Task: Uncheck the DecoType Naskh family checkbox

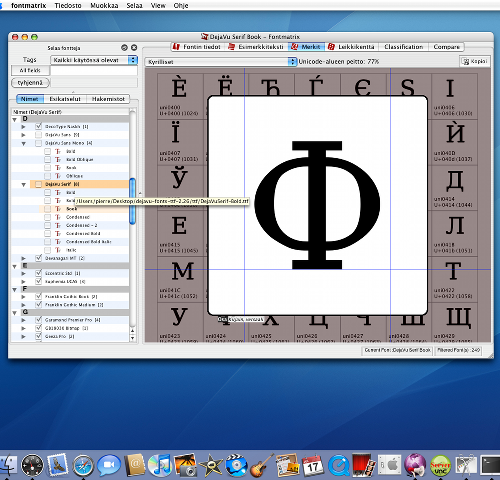Action: coord(38,126)
